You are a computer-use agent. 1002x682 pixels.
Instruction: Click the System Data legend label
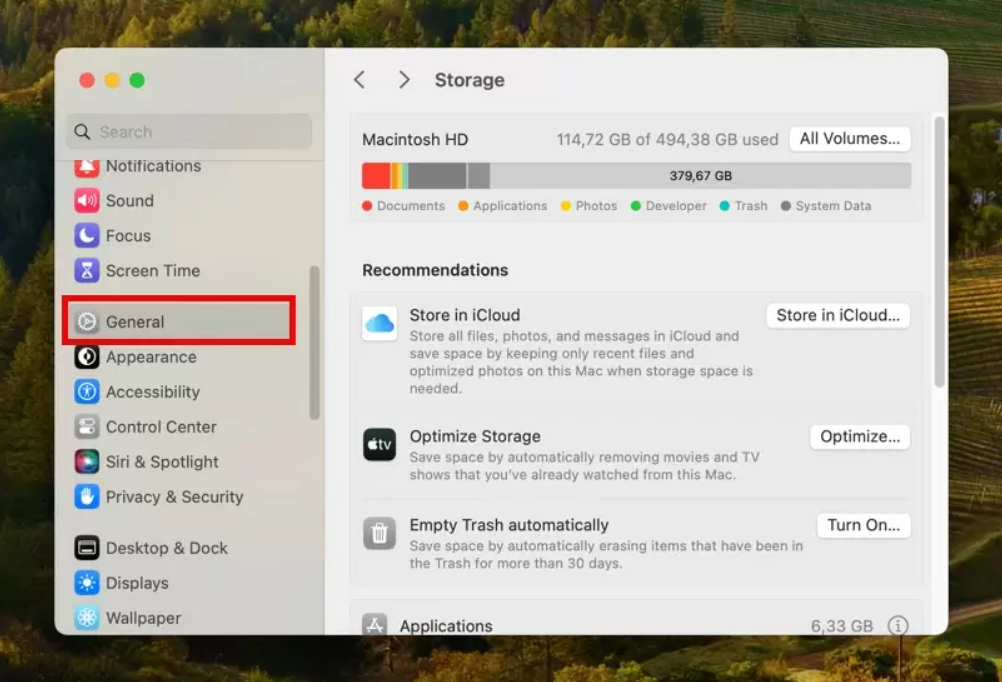pos(833,206)
